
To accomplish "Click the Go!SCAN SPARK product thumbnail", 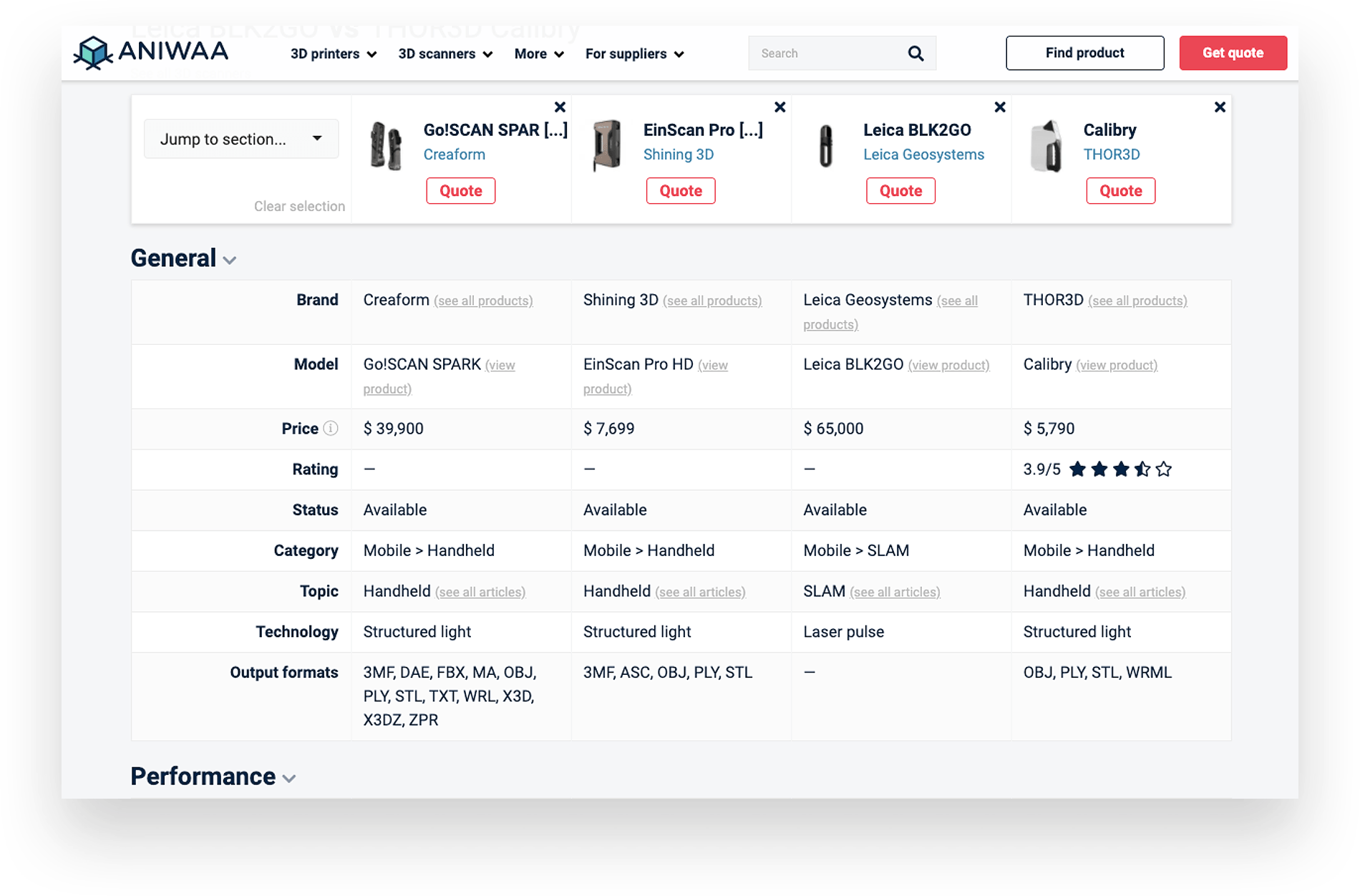I will pyautogui.click(x=386, y=145).
